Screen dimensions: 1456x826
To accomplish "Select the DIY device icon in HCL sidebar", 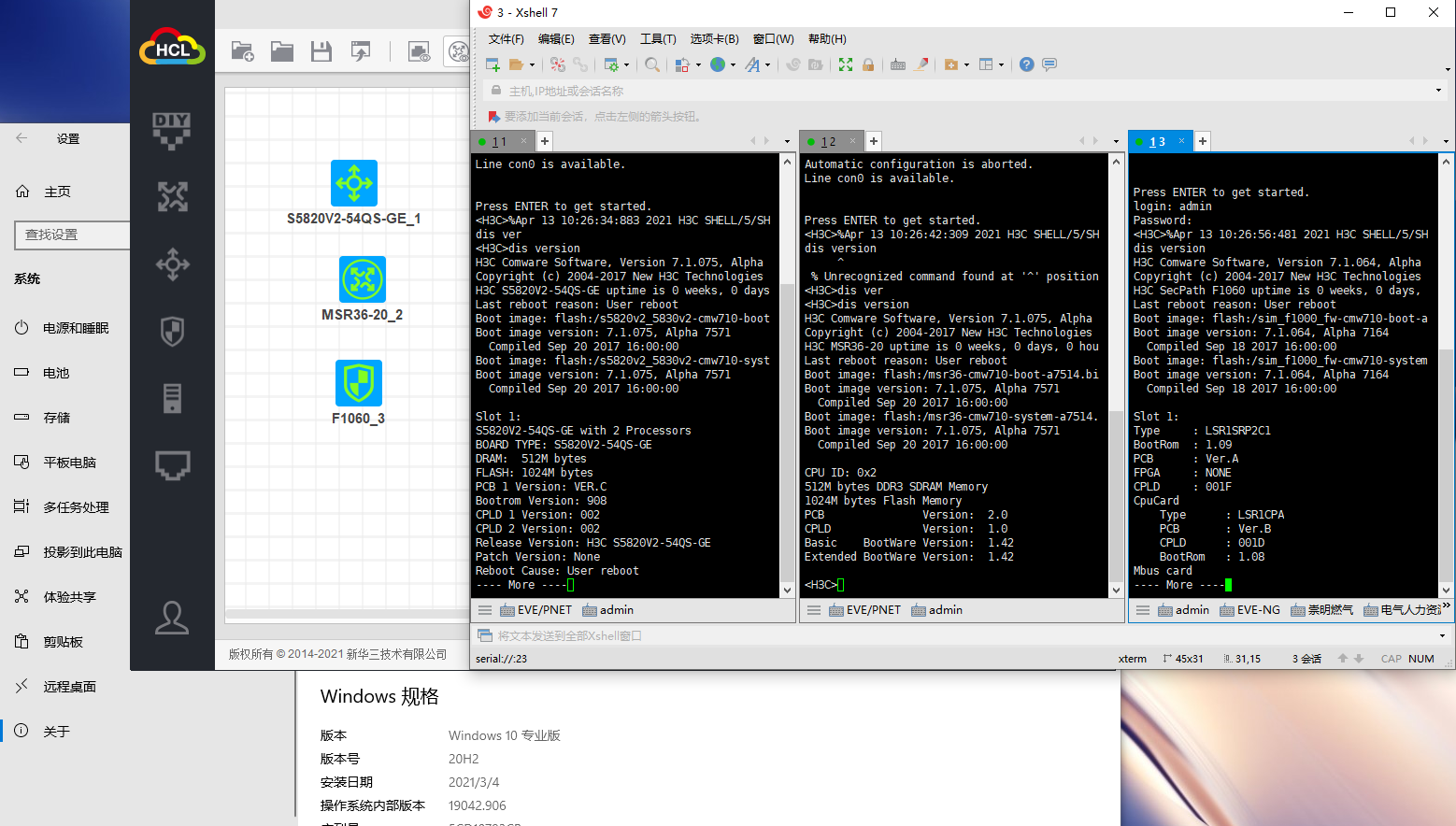I will (x=172, y=130).
